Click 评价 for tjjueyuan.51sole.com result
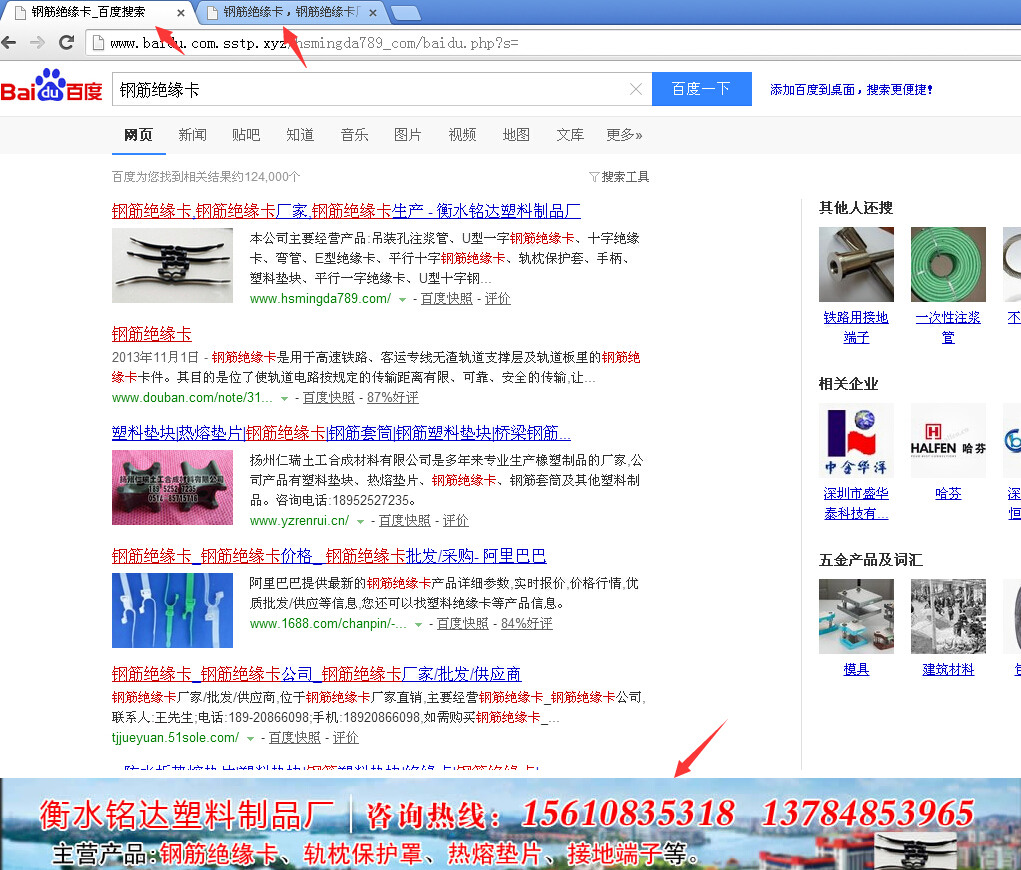This screenshot has width=1021, height=870. (x=346, y=737)
